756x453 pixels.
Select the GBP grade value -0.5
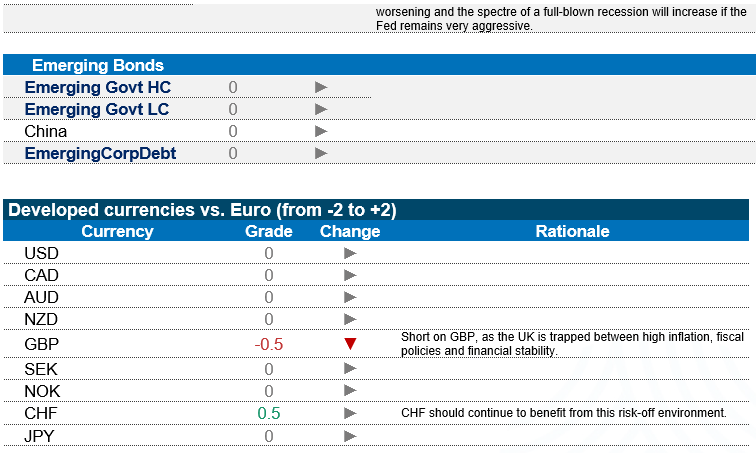point(269,344)
